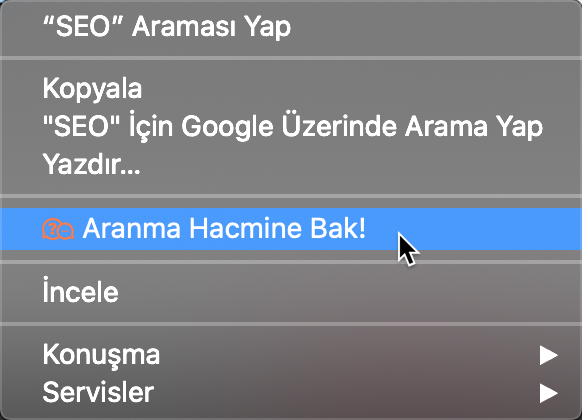Click the question mark bubble icon
Viewport: 582px width, 420px height.
(50, 228)
